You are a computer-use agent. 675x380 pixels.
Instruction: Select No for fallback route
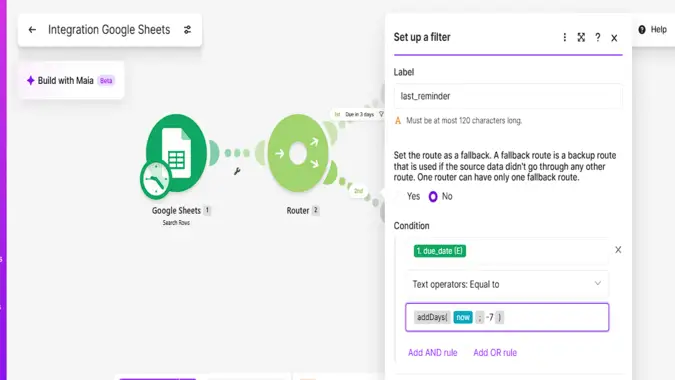433,196
